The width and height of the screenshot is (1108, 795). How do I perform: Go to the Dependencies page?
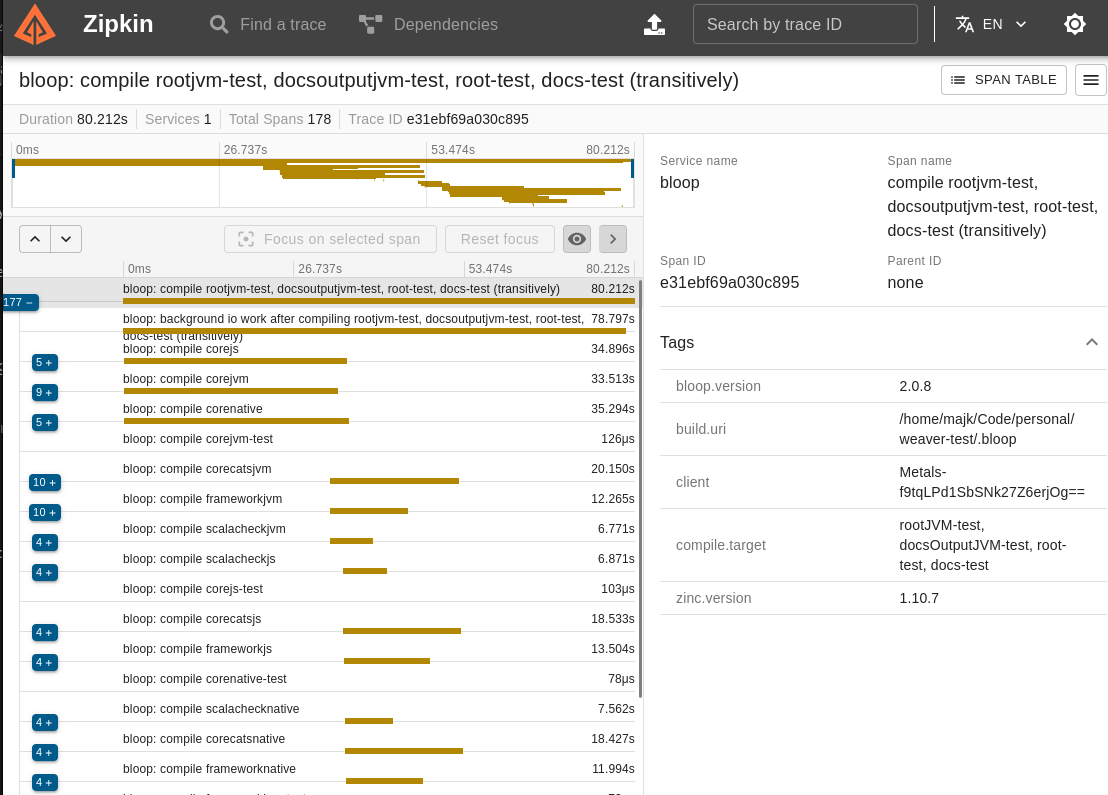coord(428,25)
